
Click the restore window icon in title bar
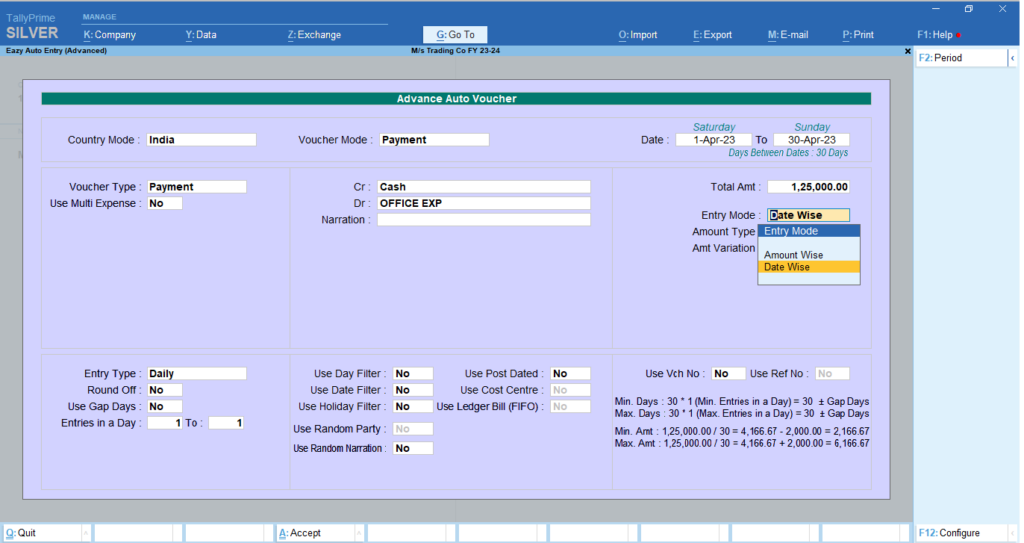(x=968, y=9)
